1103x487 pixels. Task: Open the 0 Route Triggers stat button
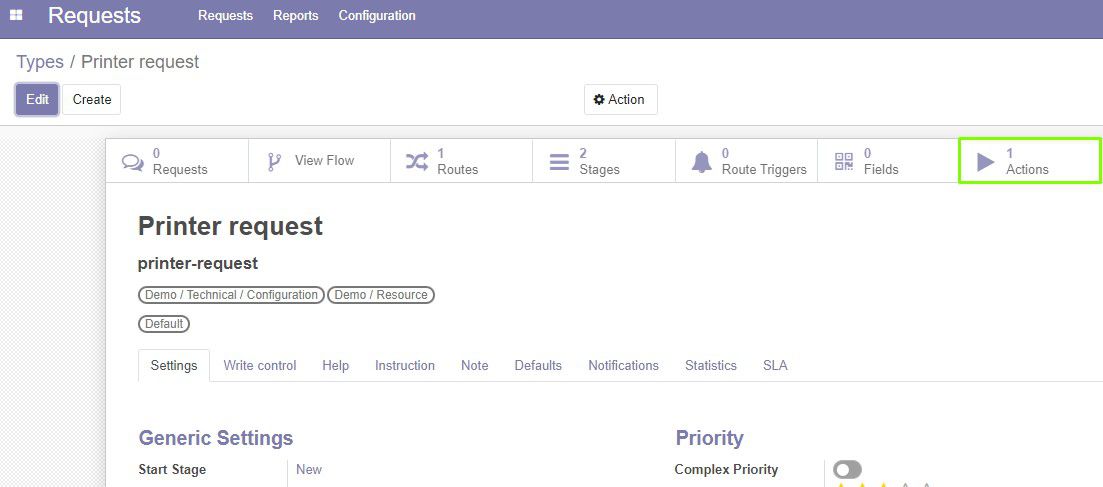click(x=746, y=161)
